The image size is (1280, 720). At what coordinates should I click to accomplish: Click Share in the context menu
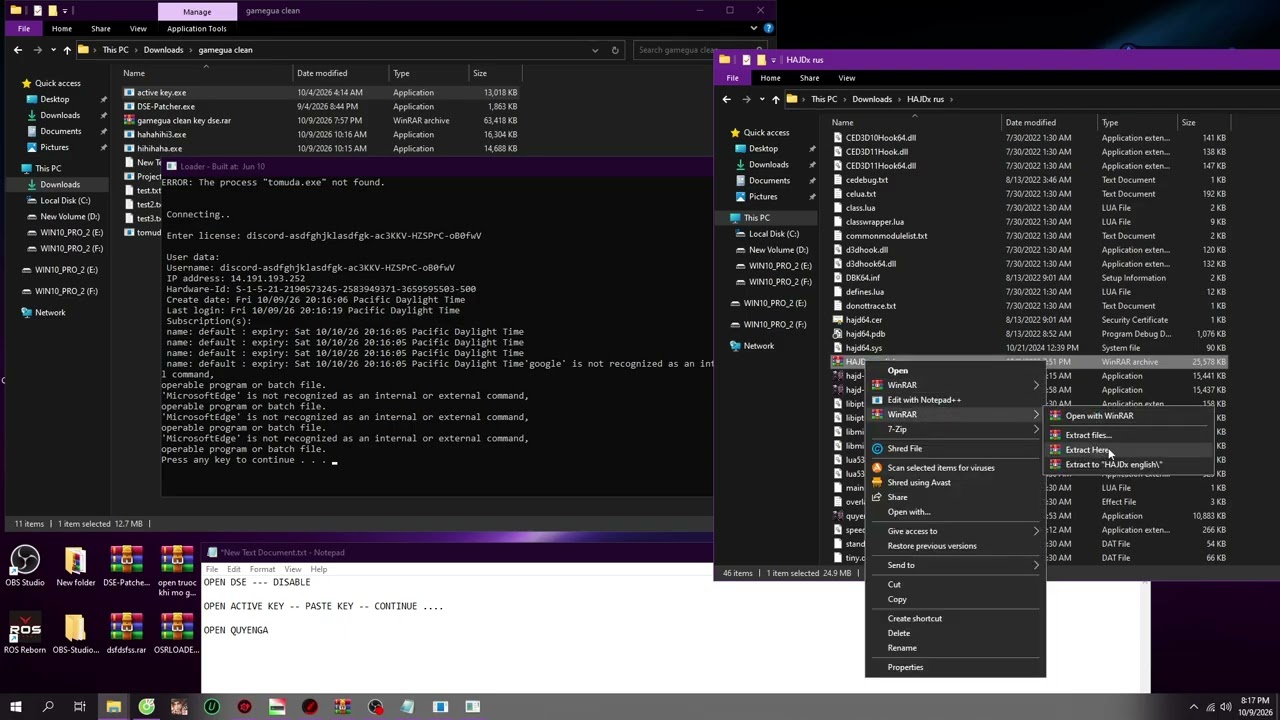tap(897, 498)
